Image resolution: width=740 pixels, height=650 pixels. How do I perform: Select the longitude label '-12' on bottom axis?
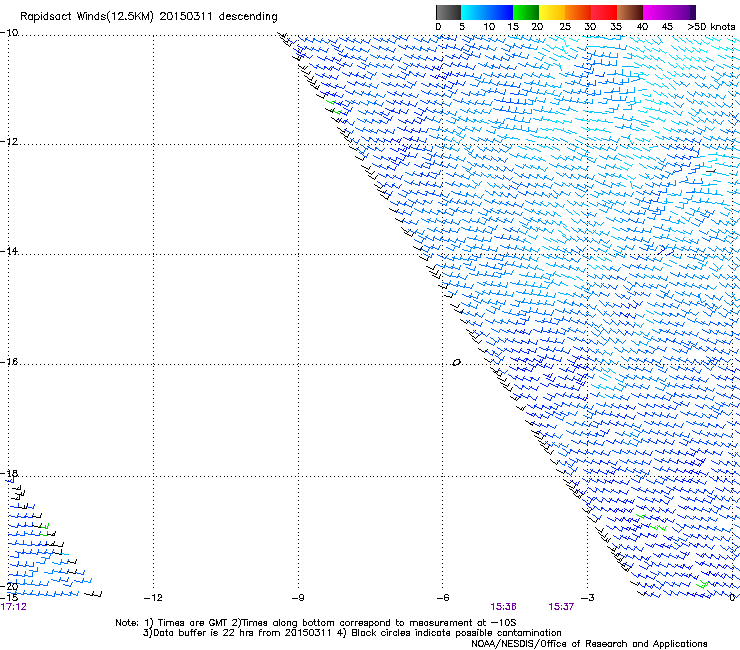153,598
